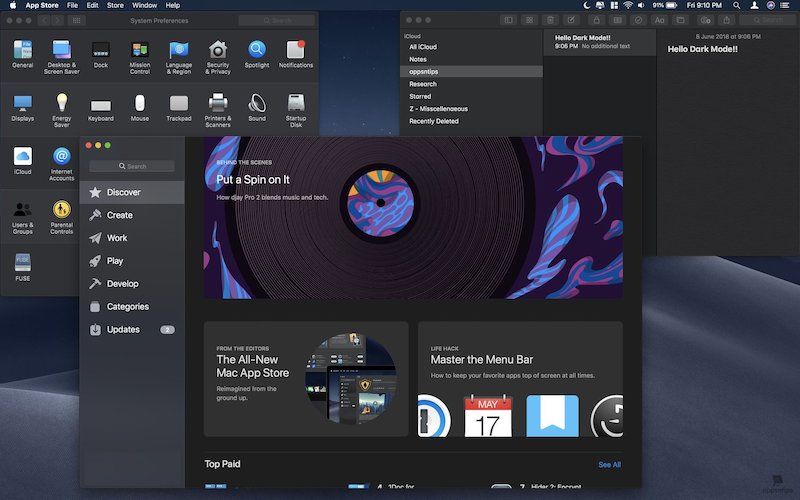The width and height of the screenshot is (800, 500).
Task: Click the Wi-Fi icon in menu bar
Action: (x=627, y=6)
